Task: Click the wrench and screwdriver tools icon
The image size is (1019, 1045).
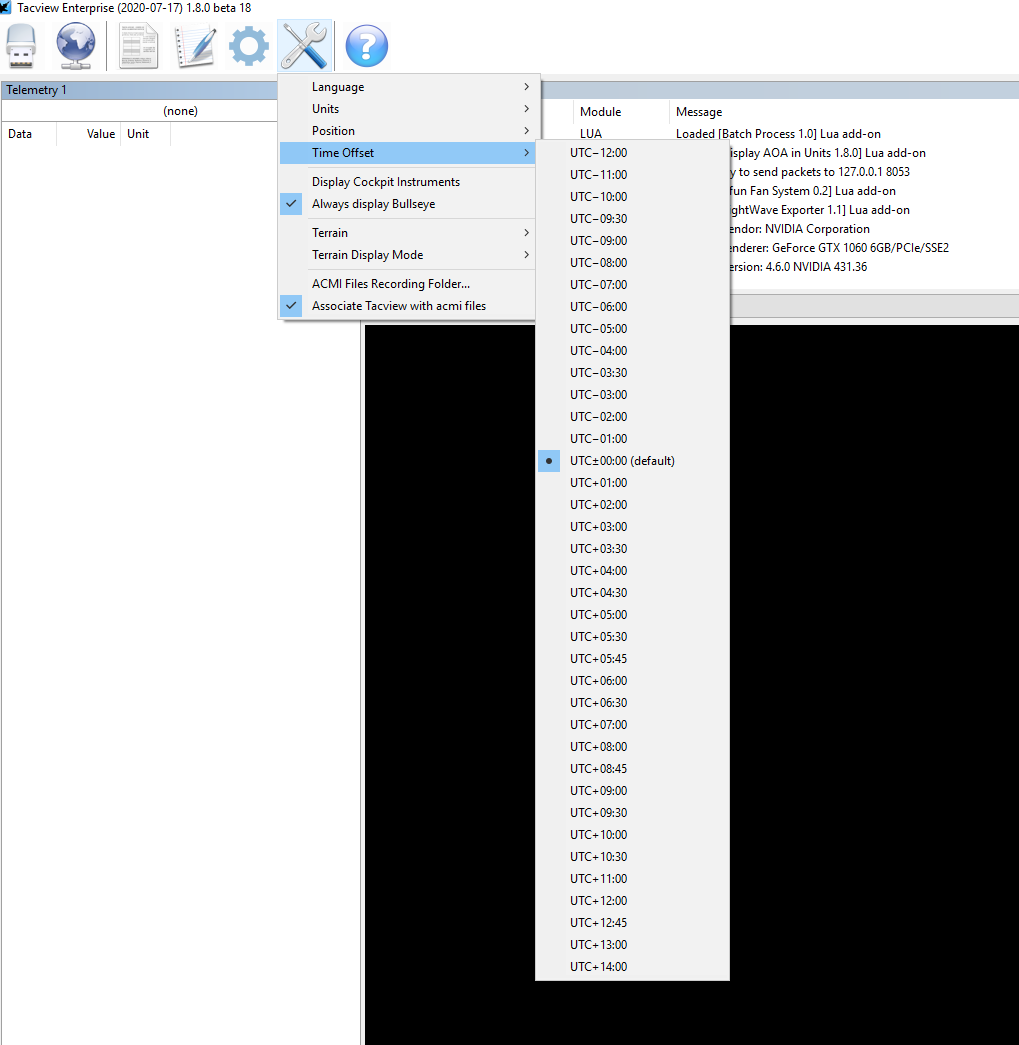Action: pos(304,45)
